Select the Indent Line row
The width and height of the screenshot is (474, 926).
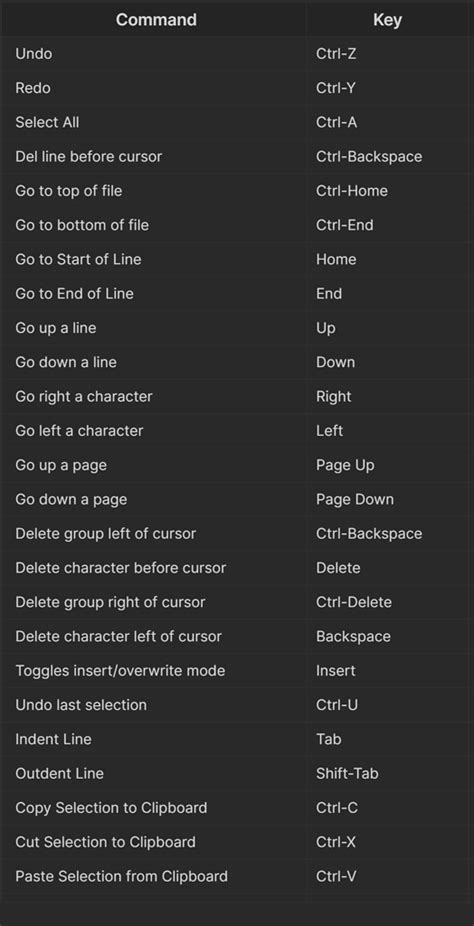click(237, 739)
